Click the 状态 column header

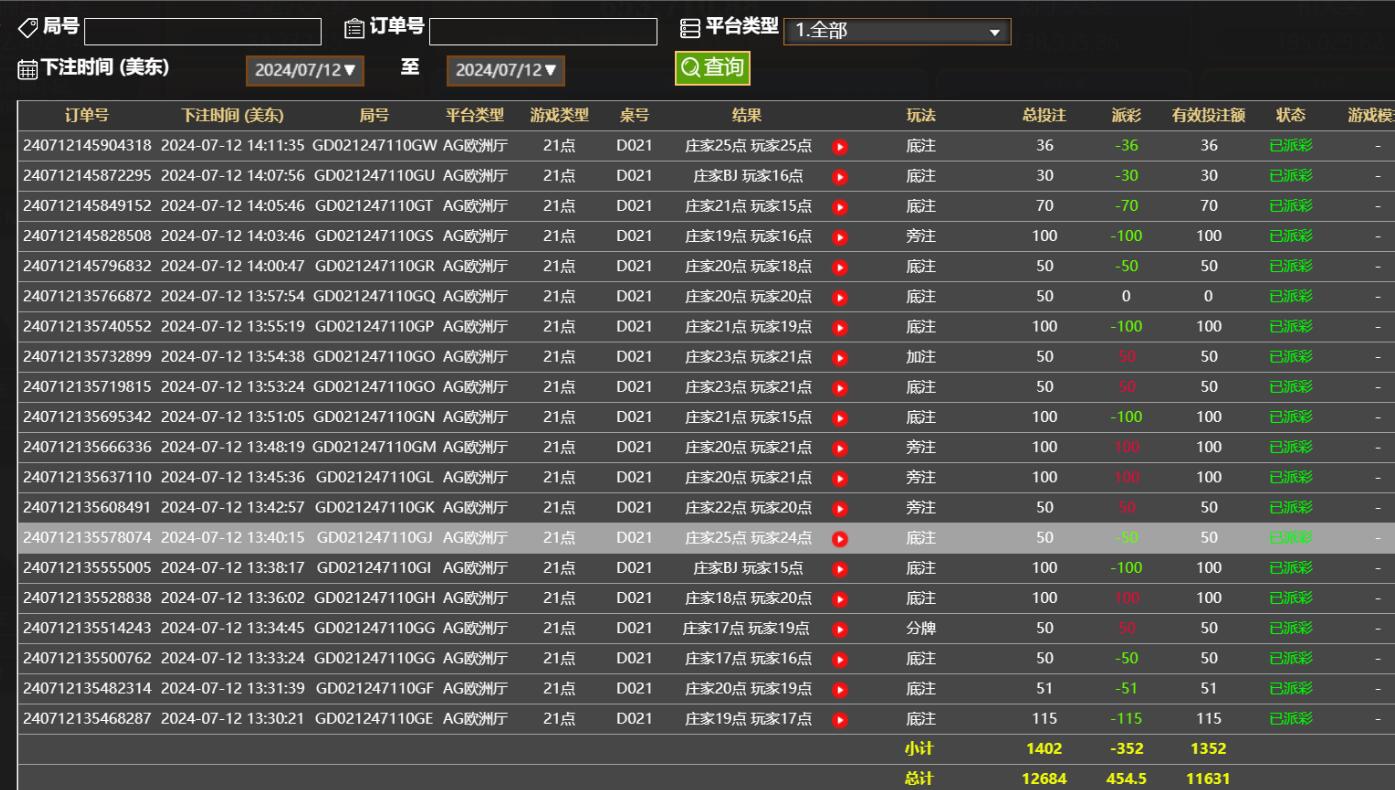(1290, 115)
